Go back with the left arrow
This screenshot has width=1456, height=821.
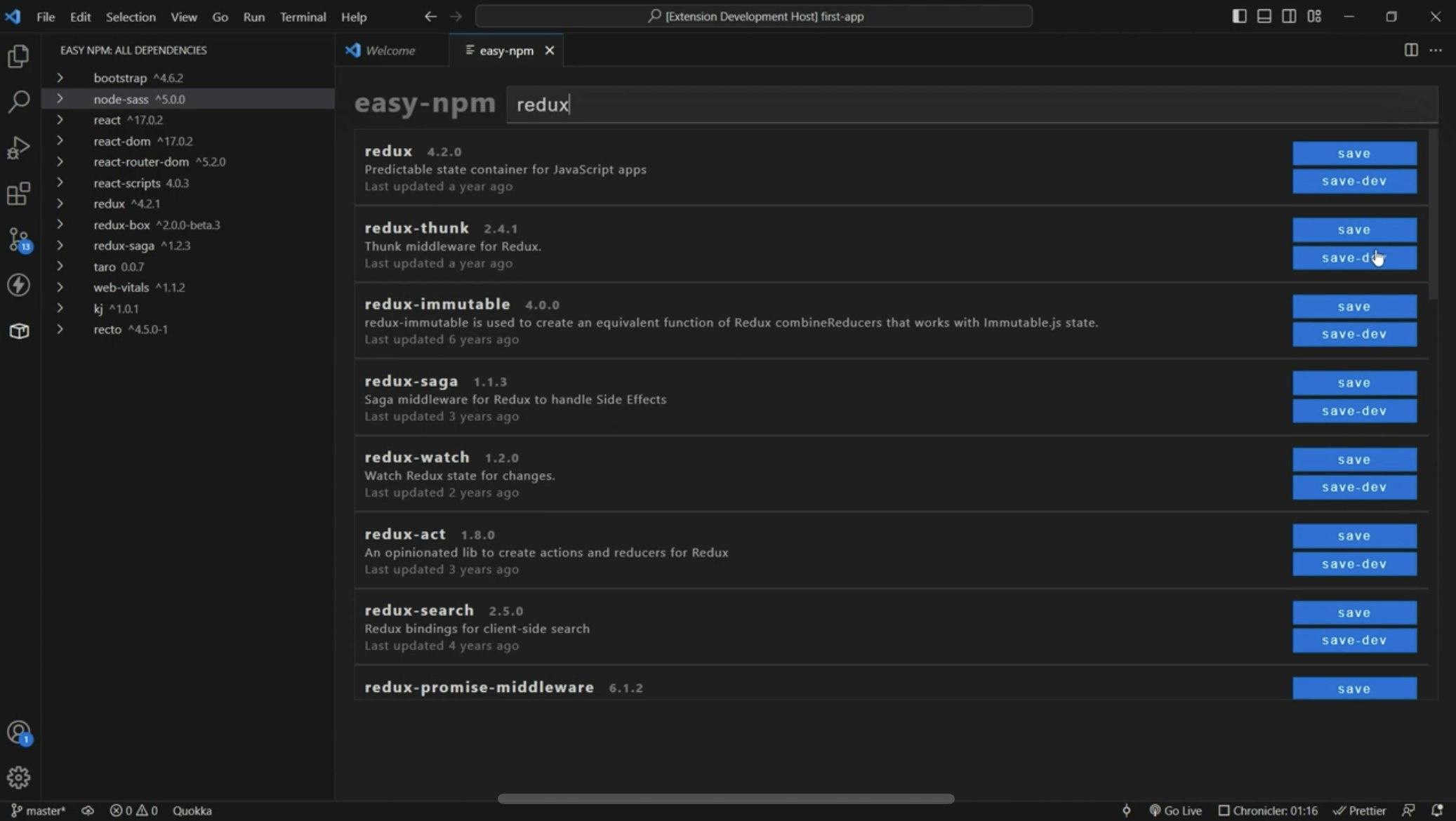(x=430, y=16)
